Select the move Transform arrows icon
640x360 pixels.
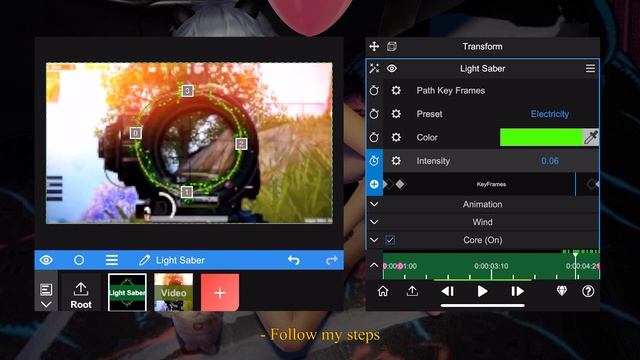point(374,46)
